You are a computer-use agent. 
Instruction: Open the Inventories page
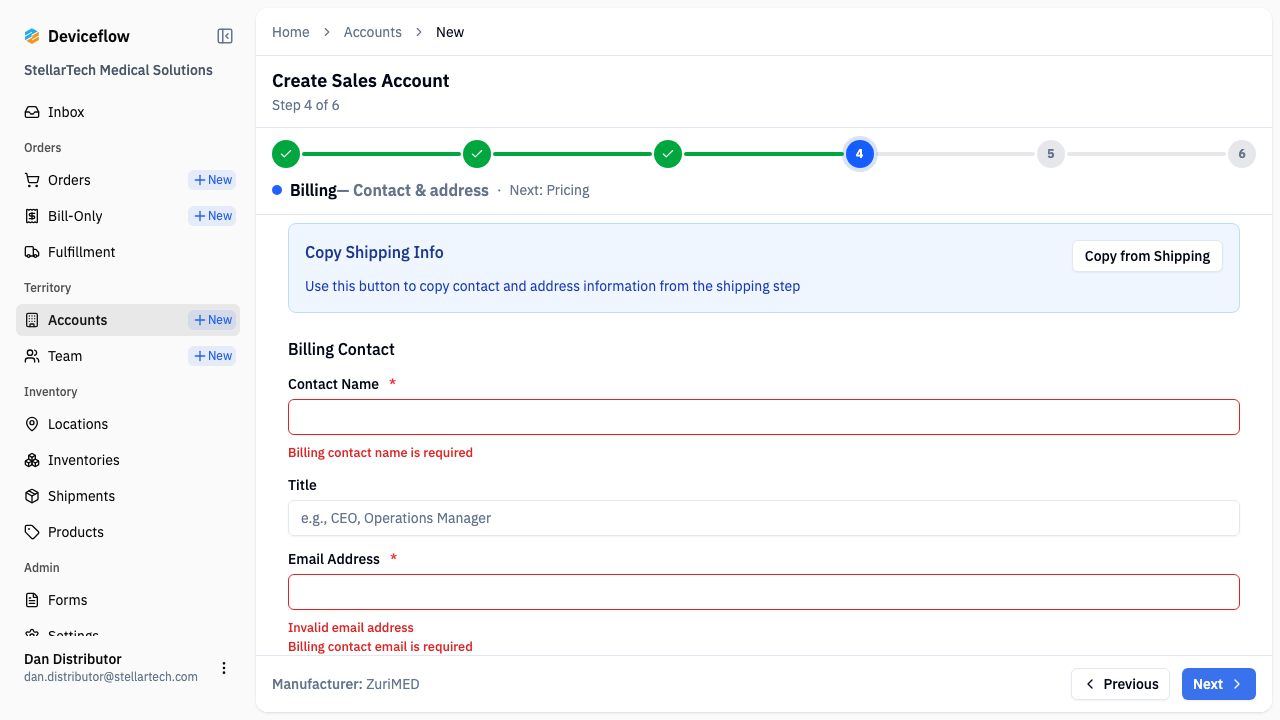[83, 459]
